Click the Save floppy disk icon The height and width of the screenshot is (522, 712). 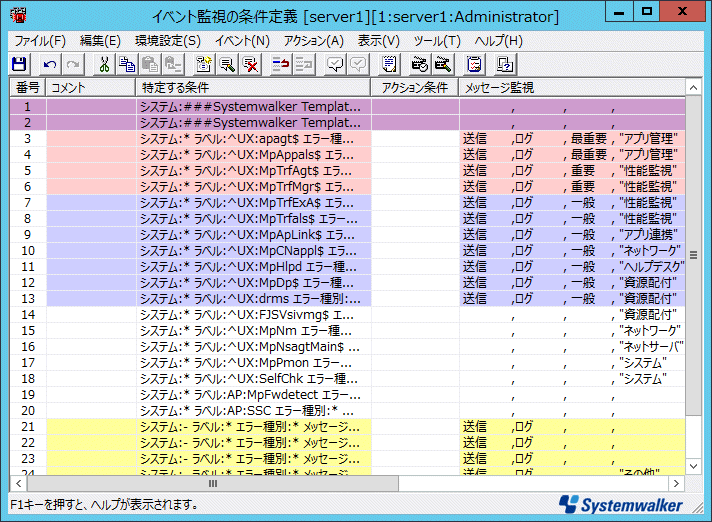(x=19, y=64)
